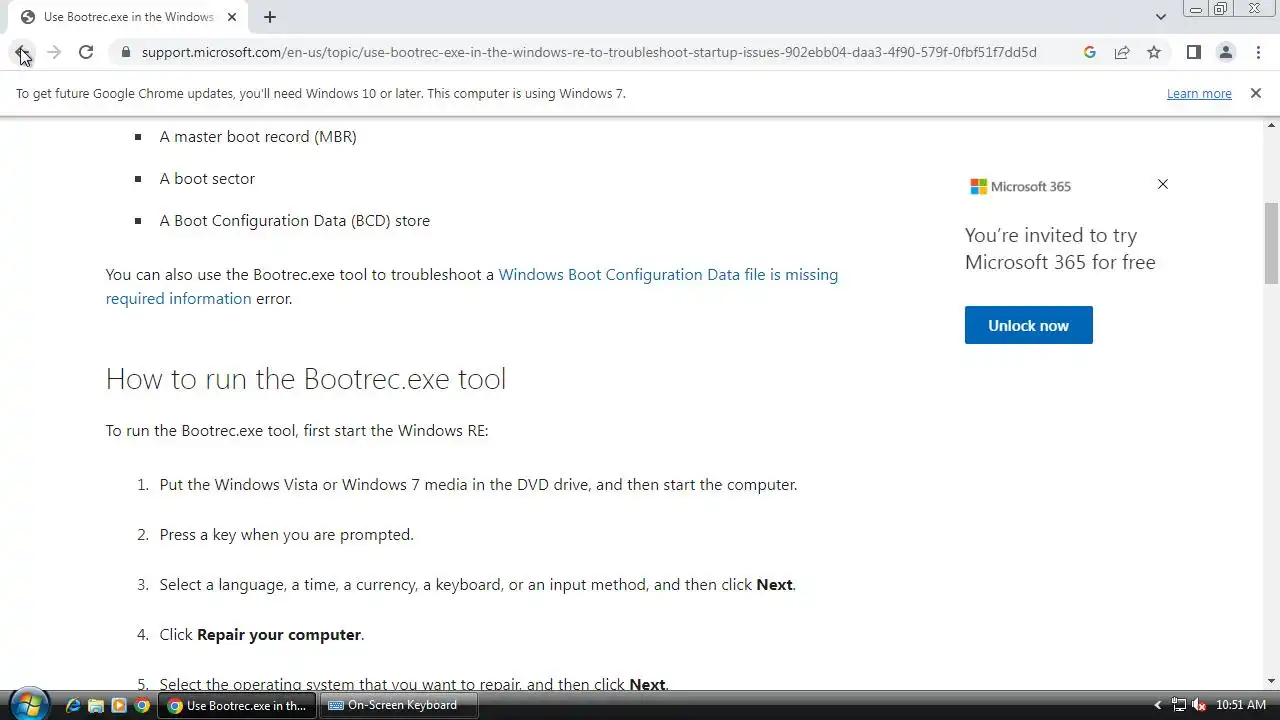Click the Unlock now button
This screenshot has width=1280, height=720.
(x=1029, y=325)
